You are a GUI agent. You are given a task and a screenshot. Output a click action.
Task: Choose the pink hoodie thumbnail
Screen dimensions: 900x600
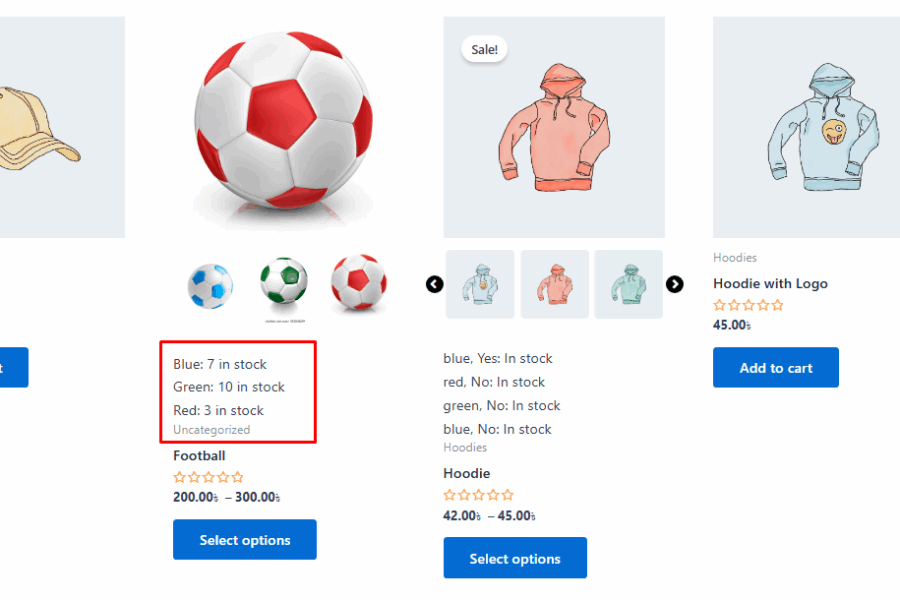pyautogui.click(x=554, y=284)
